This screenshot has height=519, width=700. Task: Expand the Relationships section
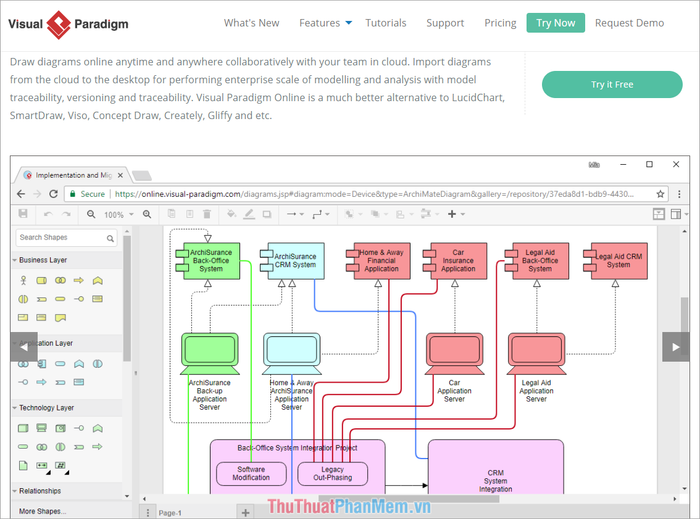(x=67, y=491)
